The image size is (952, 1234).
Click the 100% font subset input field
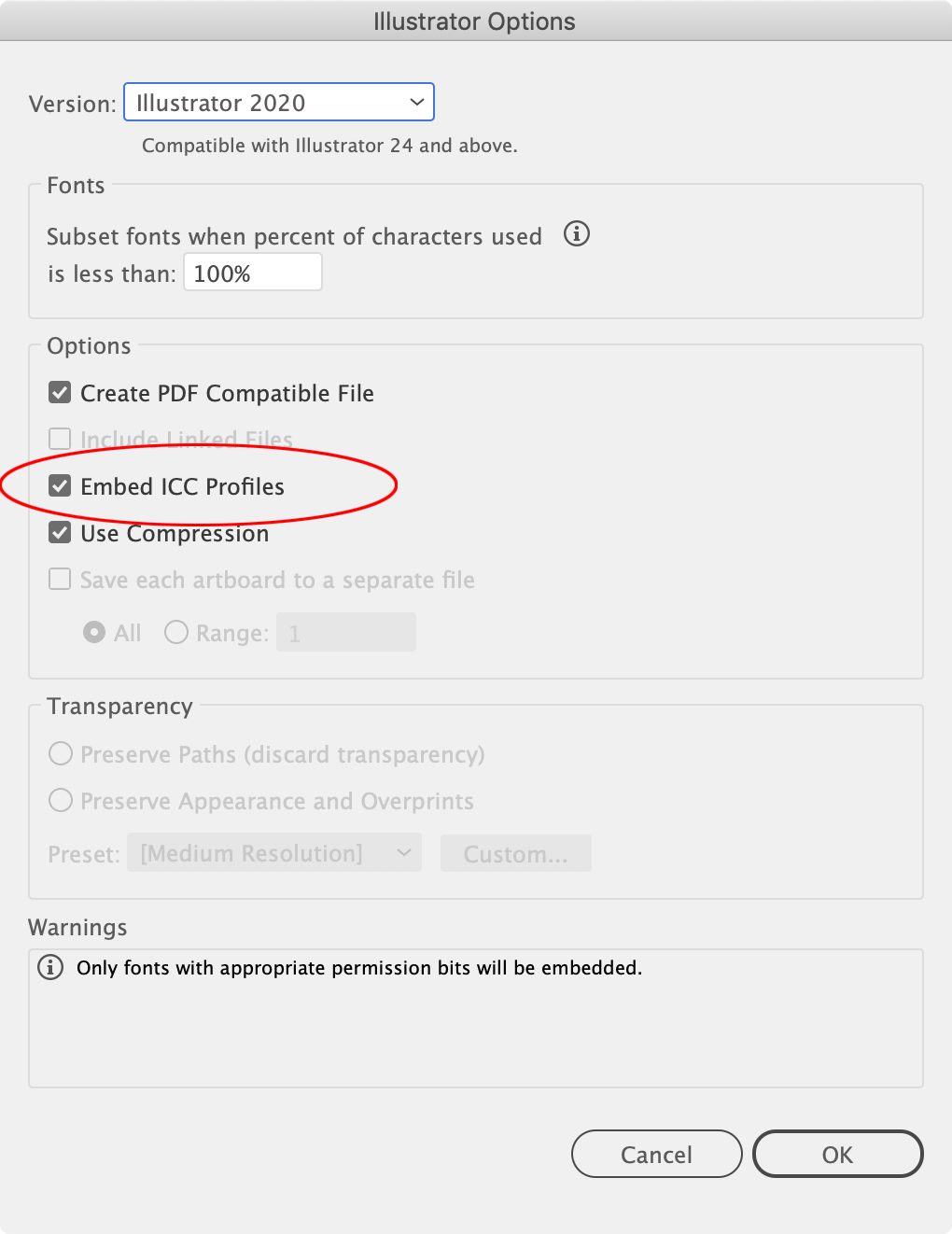click(252, 272)
